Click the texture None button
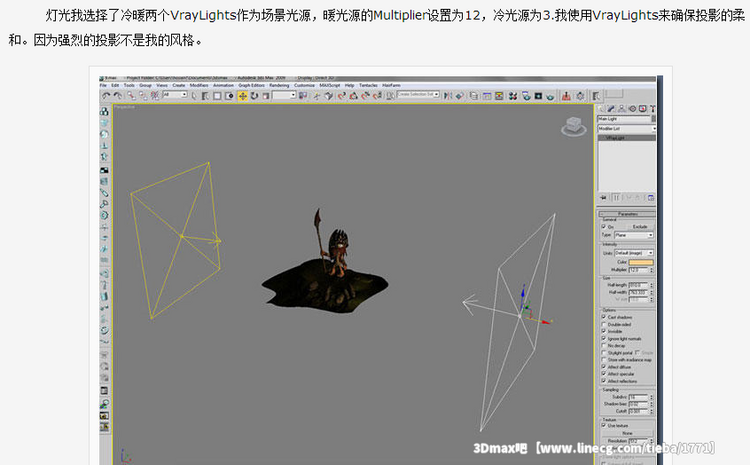This screenshot has width=750, height=465. [627, 433]
